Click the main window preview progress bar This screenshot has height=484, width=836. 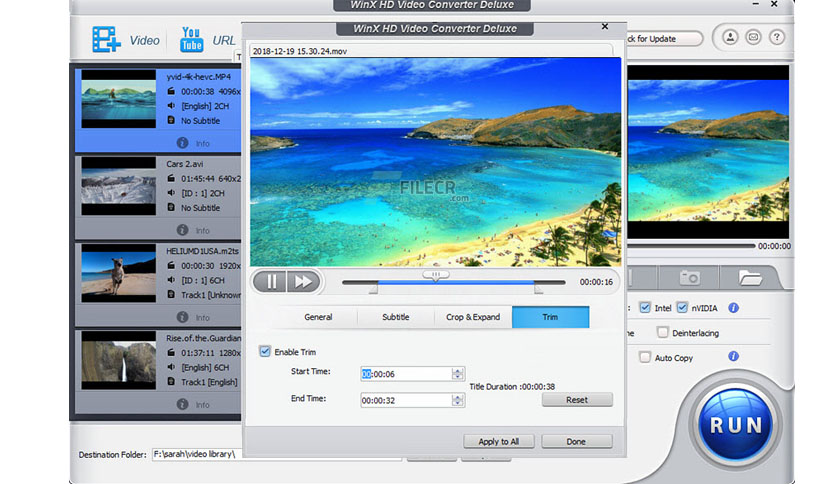tap(692, 246)
